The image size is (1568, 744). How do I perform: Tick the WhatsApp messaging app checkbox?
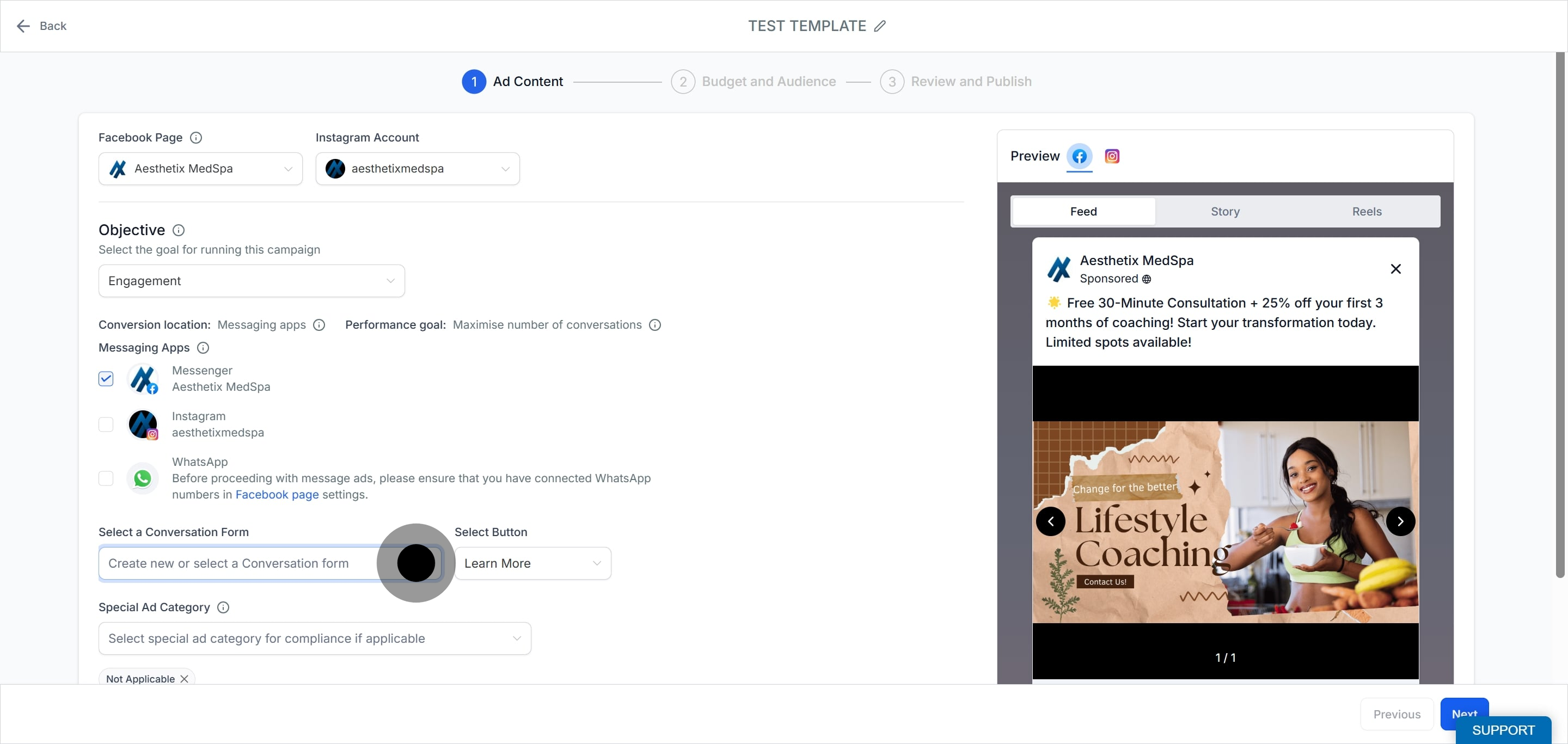(106, 478)
